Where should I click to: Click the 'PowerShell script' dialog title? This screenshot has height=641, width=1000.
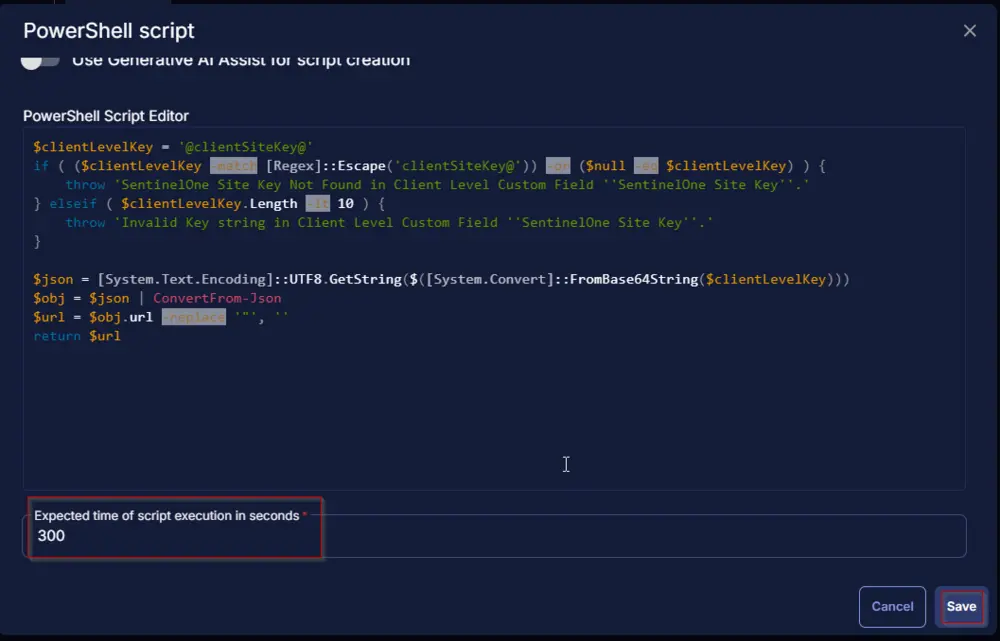click(108, 31)
